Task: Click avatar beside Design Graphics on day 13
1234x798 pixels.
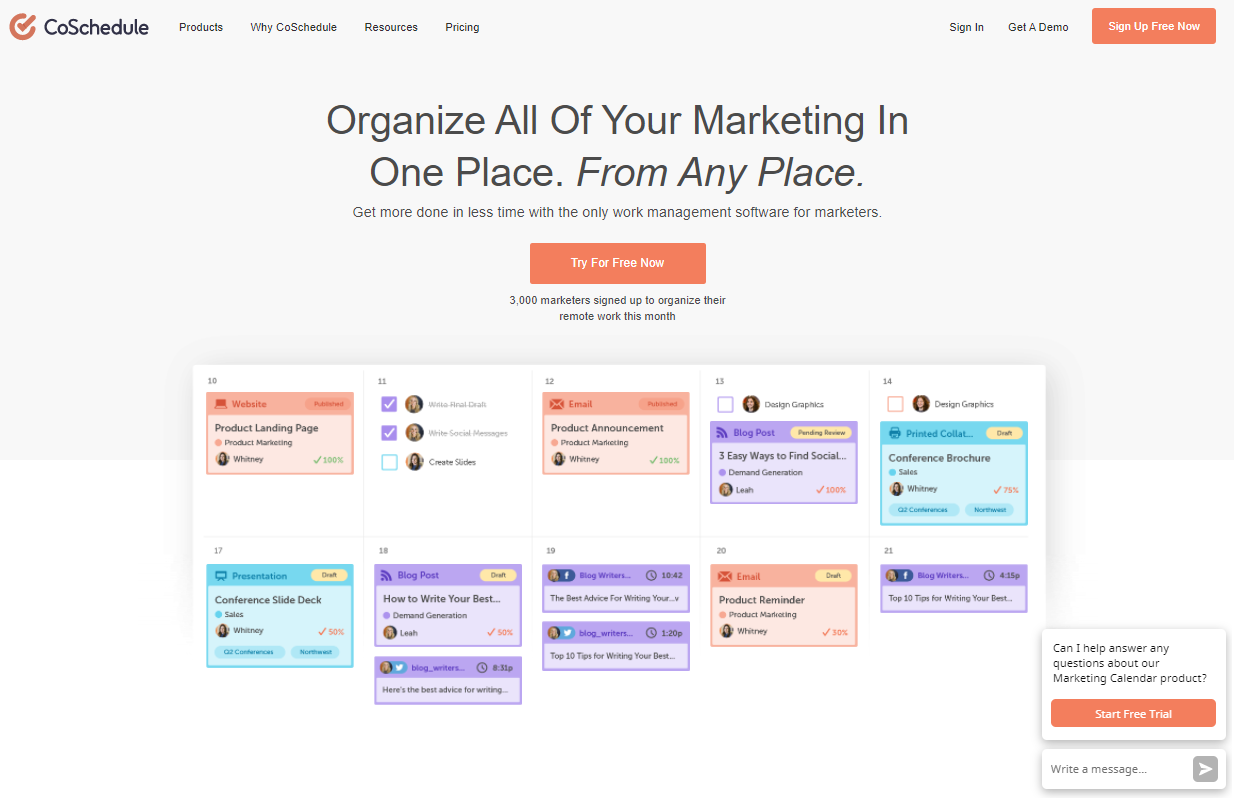Action: pos(751,404)
